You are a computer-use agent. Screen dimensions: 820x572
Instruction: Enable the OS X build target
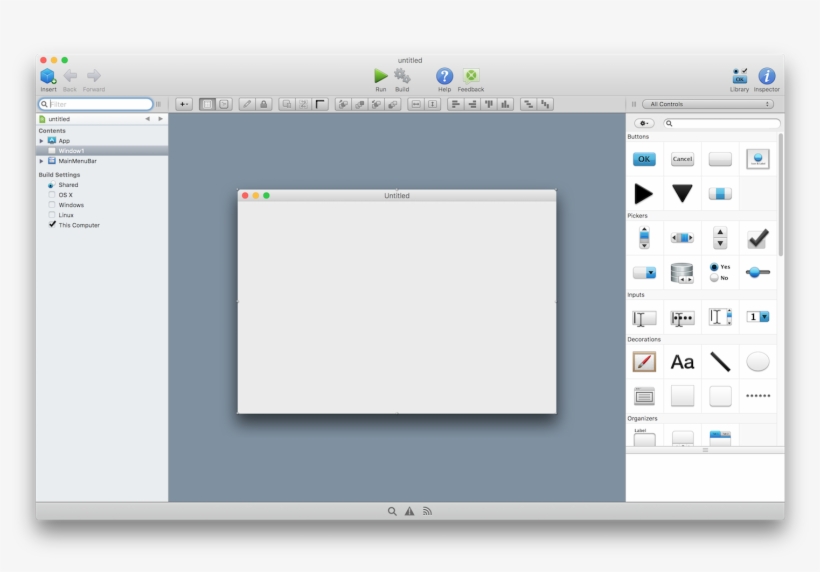pyautogui.click(x=52, y=195)
